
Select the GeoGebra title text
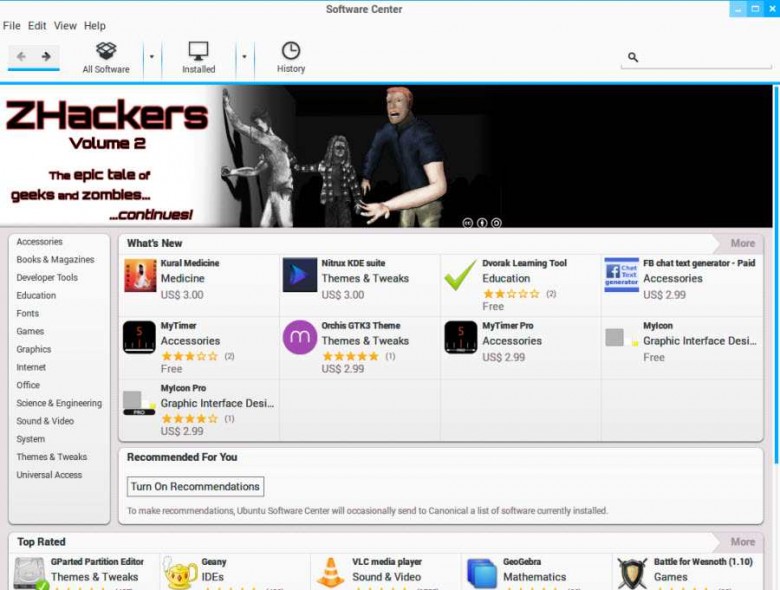521,562
